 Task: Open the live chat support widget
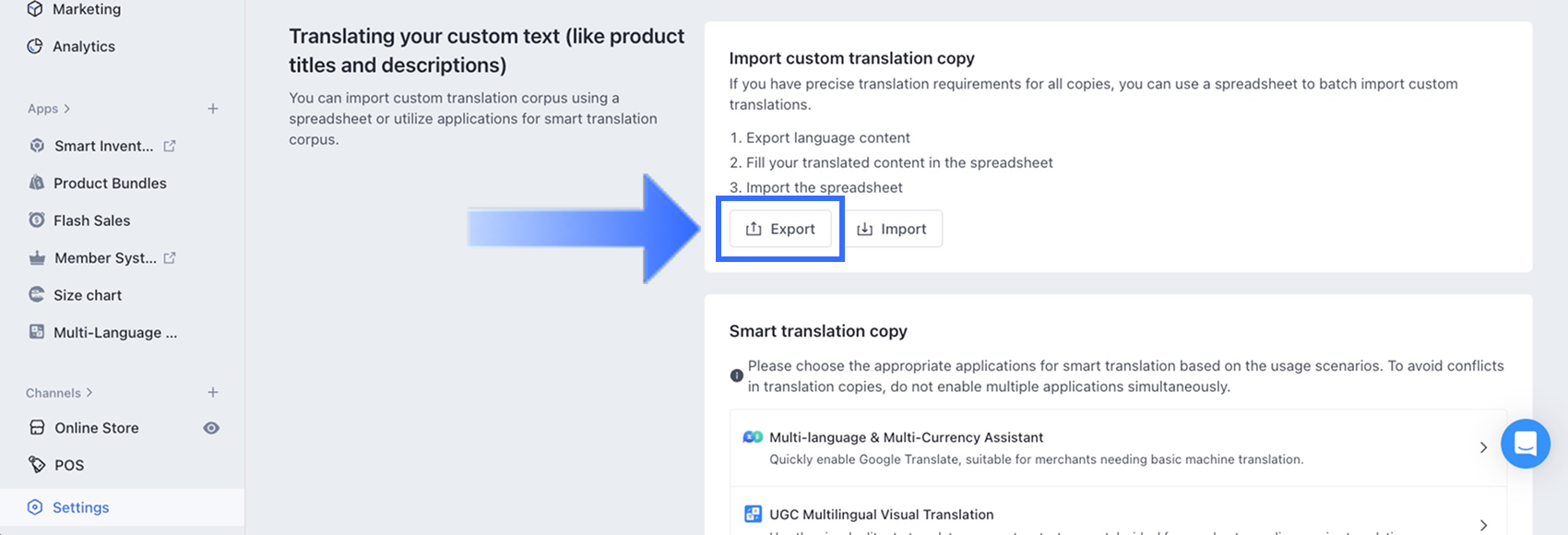click(x=1525, y=444)
